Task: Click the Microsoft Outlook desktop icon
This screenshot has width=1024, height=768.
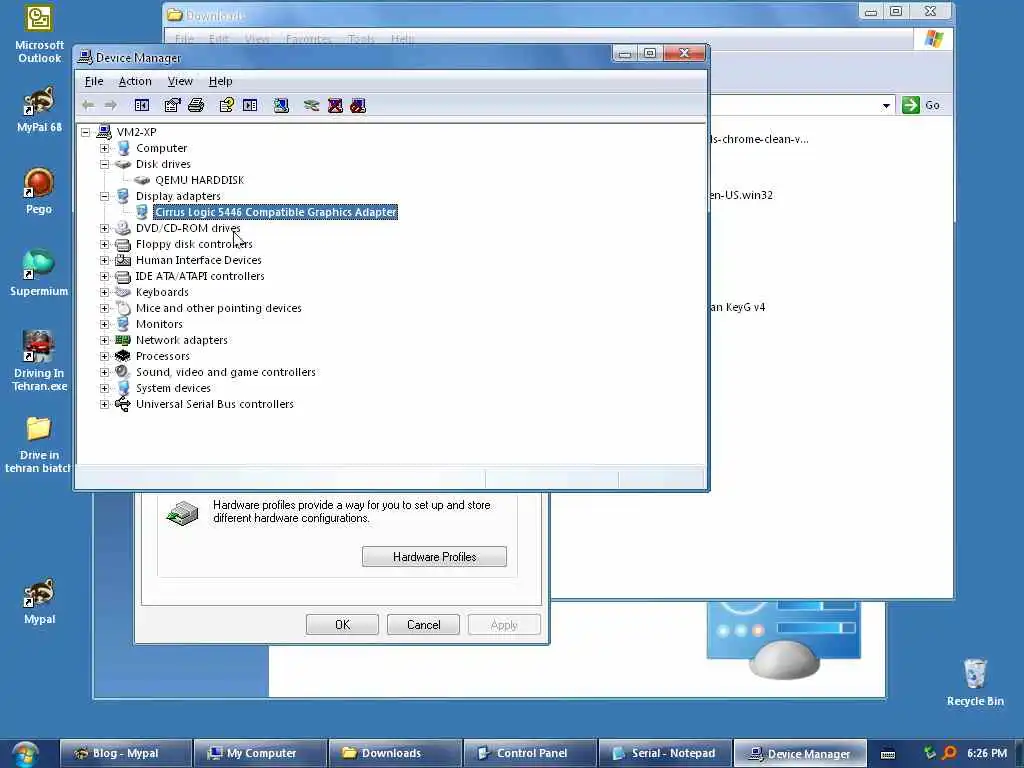Action: (39, 35)
